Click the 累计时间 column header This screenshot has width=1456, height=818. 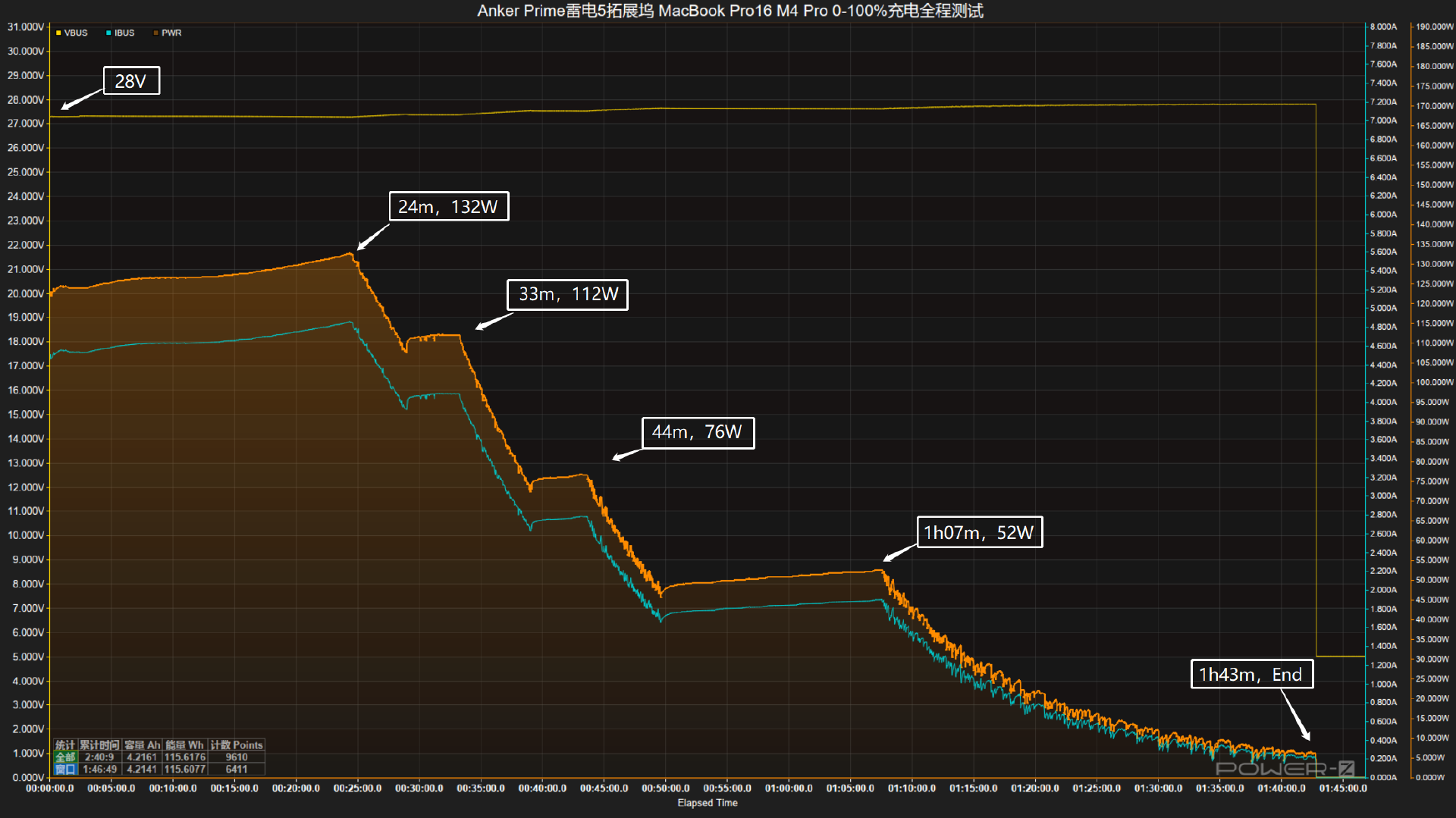click(99, 745)
